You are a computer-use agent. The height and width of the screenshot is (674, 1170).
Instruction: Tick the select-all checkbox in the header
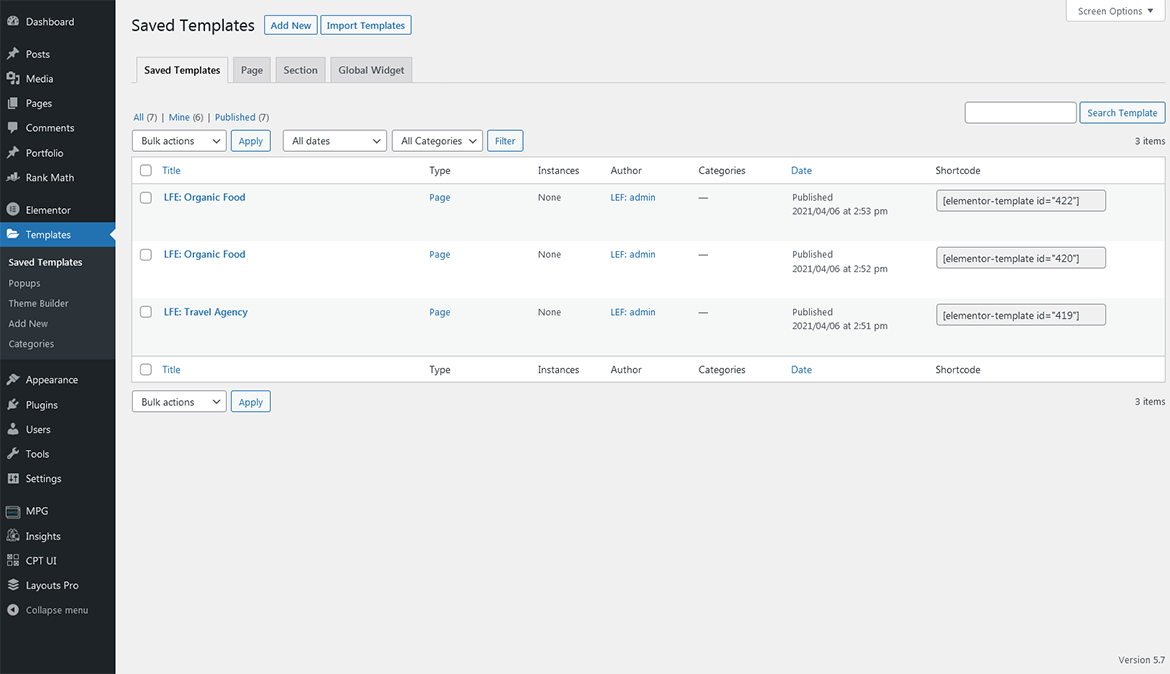click(146, 171)
